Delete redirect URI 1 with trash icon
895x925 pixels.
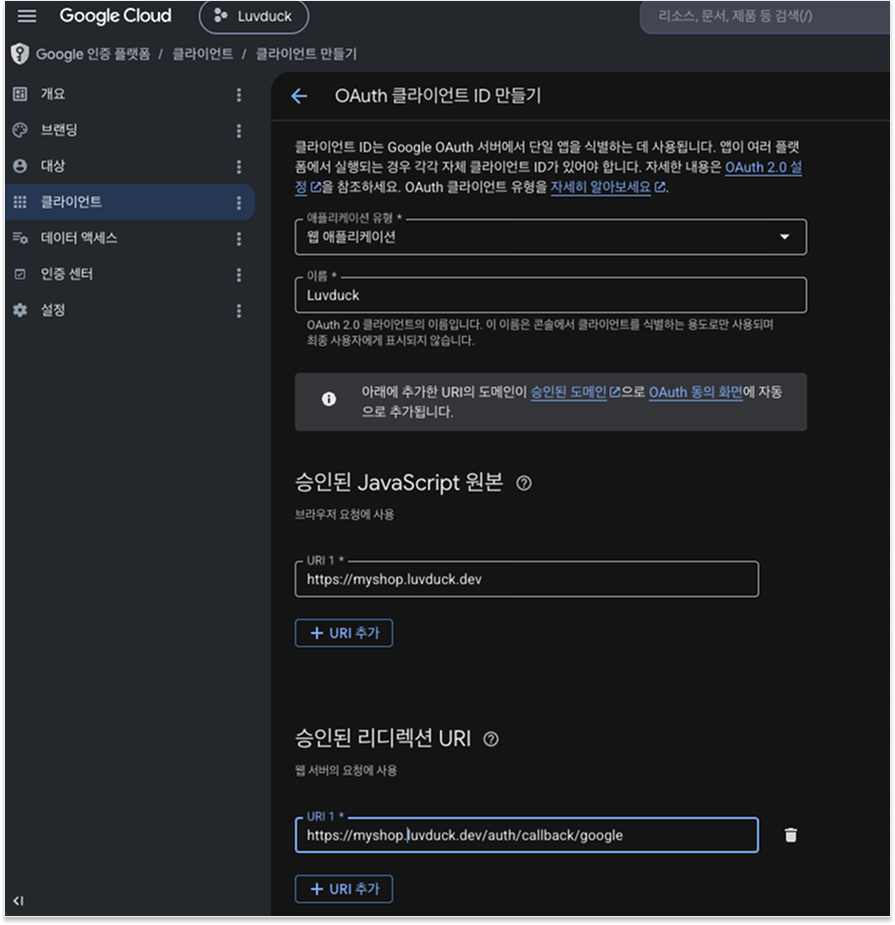791,835
